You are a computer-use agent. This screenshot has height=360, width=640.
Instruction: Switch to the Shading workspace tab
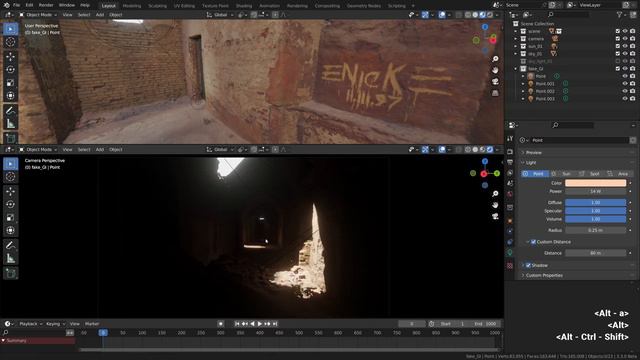click(x=244, y=6)
